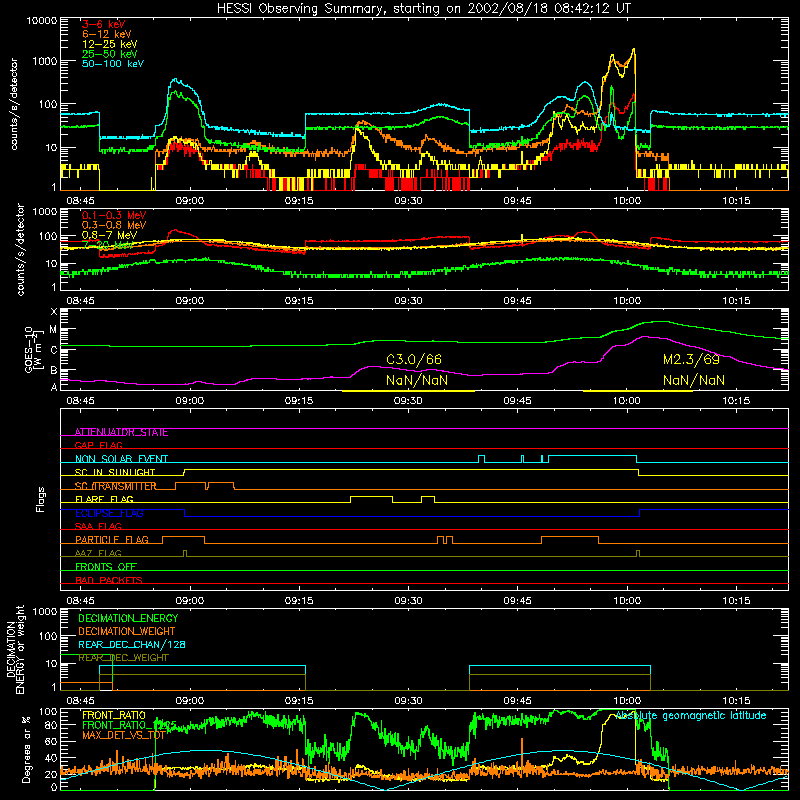Select the 6-12 keV legend label

point(106,34)
